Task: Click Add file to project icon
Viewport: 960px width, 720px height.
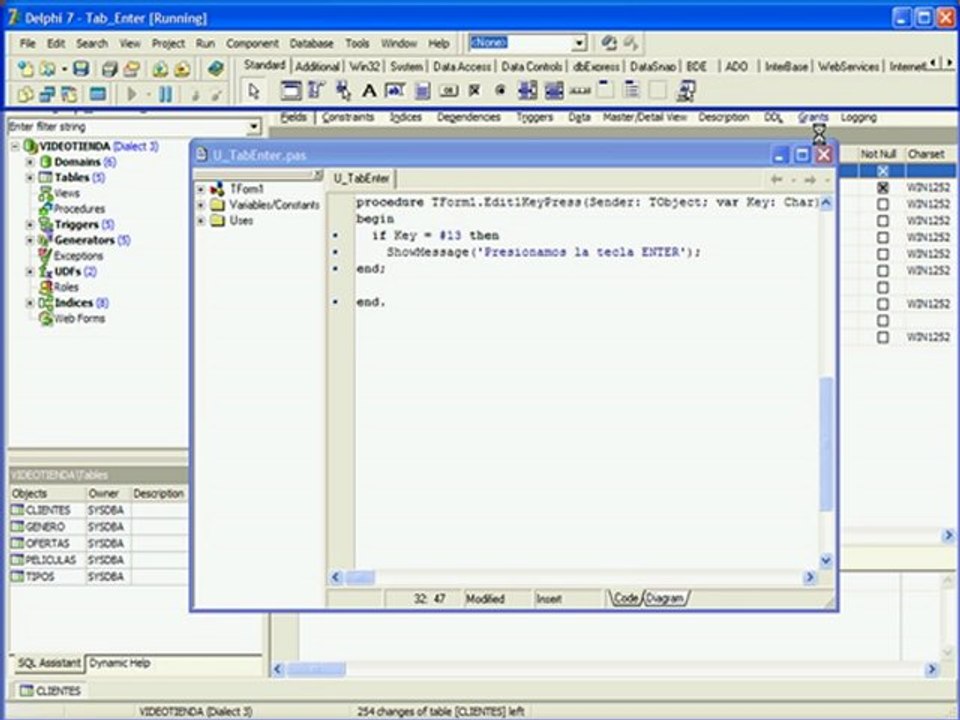Action: coord(160,69)
